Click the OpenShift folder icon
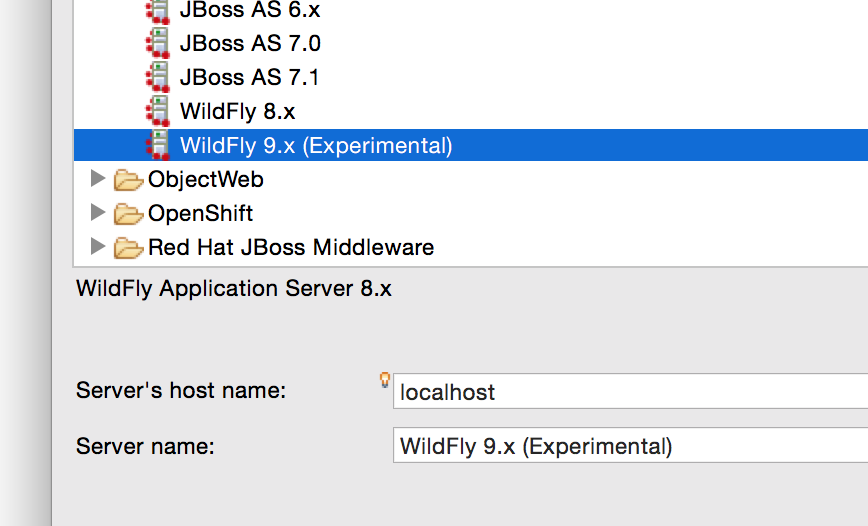This screenshot has height=526, width=868. [128, 214]
